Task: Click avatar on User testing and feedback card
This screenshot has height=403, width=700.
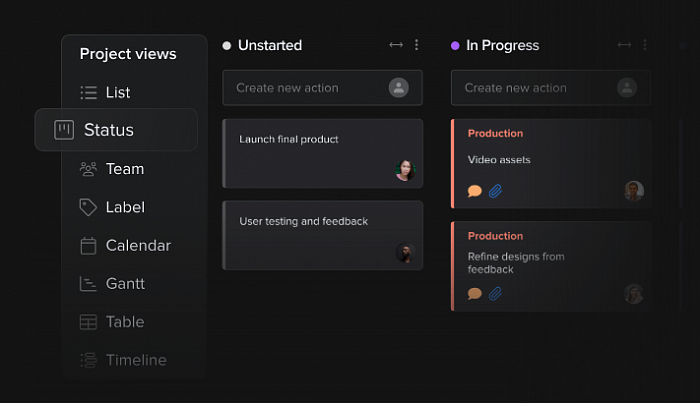Action: pos(404,253)
